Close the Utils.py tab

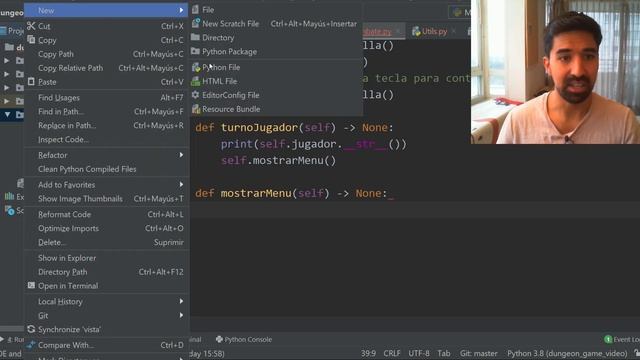[453, 31]
